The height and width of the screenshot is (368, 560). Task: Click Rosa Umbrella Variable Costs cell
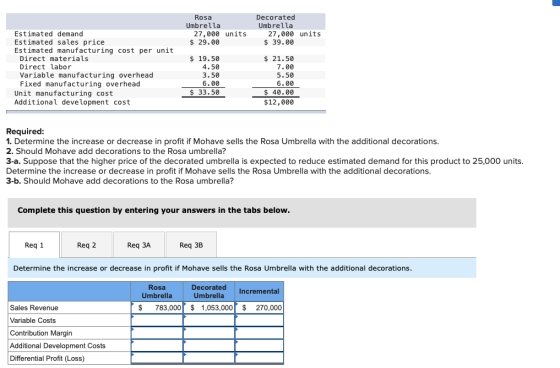[x=157, y=320]
